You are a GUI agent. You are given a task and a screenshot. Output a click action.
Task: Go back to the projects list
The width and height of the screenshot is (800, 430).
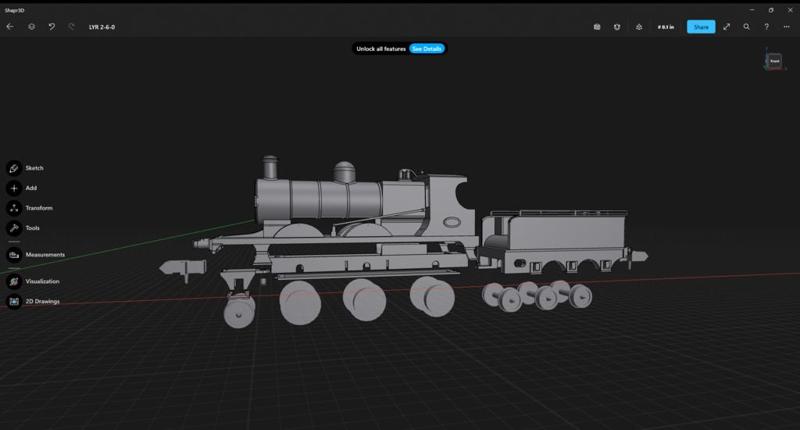coord(10,27)
